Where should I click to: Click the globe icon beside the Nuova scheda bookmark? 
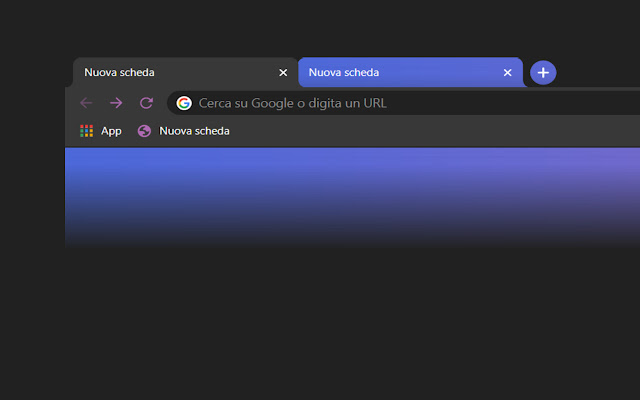pos(144,131)
